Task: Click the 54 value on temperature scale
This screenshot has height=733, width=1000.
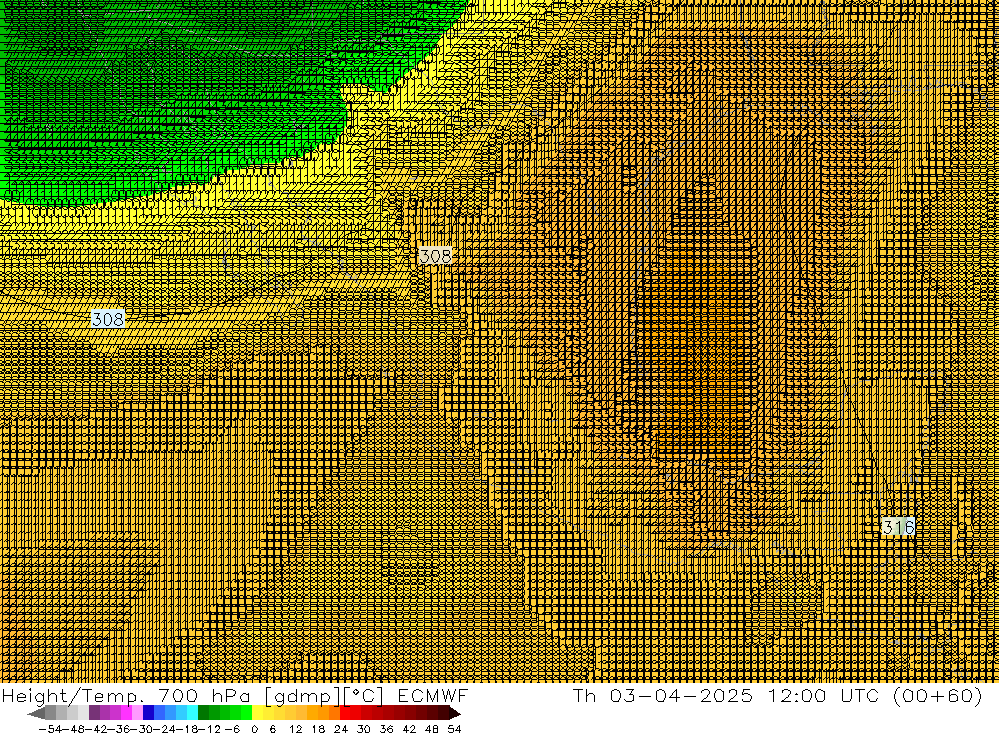Action: pyautogui.click(x=454, y=729)
